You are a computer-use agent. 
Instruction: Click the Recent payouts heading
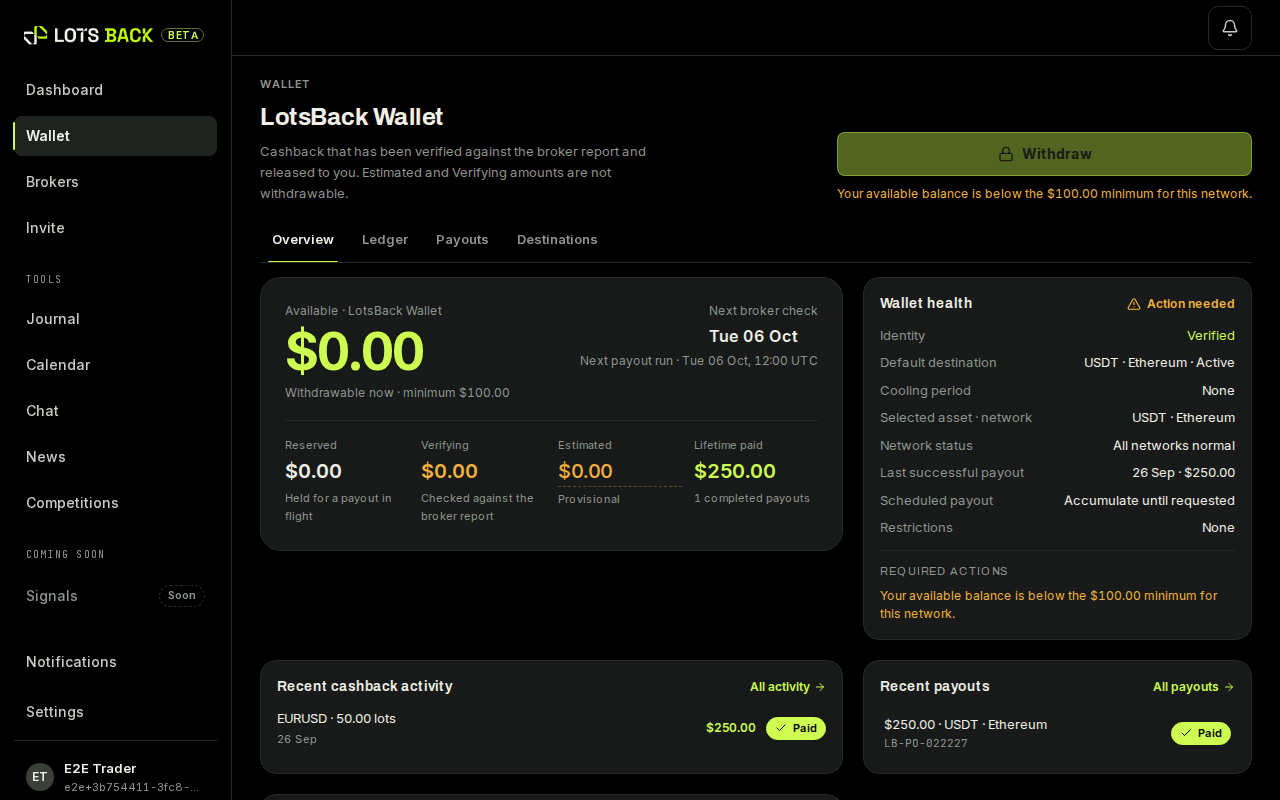pos(935,686)
